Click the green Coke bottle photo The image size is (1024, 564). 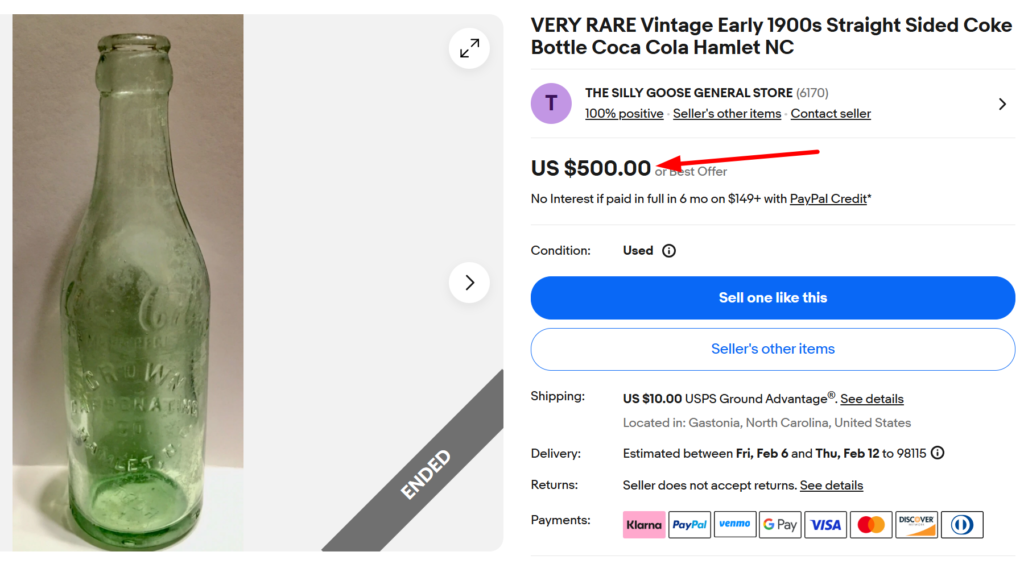(128, 282)
